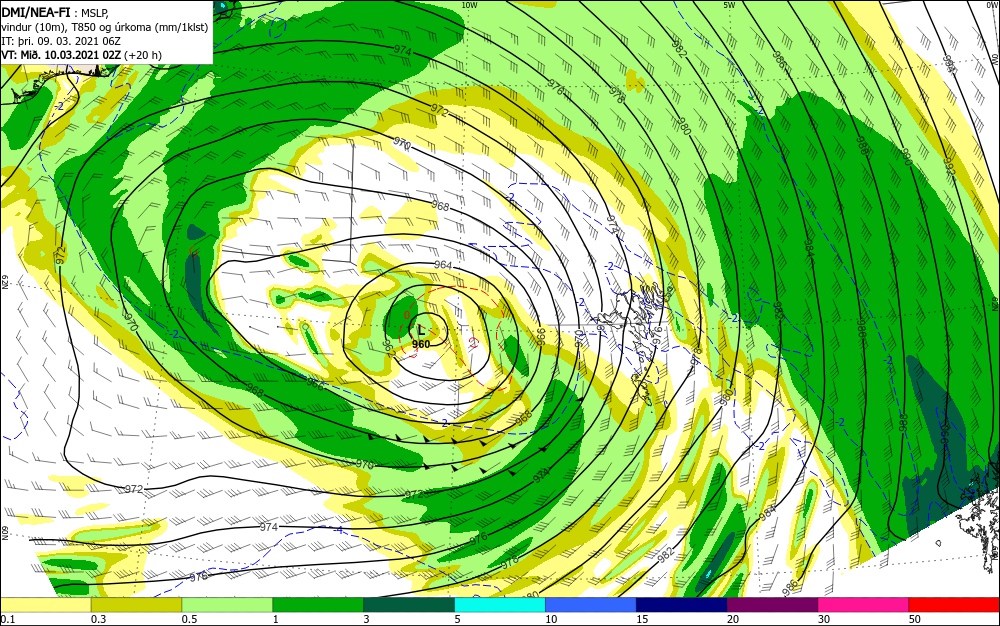Click the legend value label 10
This screenshot has height=626, width=1000.
[552, 619]
